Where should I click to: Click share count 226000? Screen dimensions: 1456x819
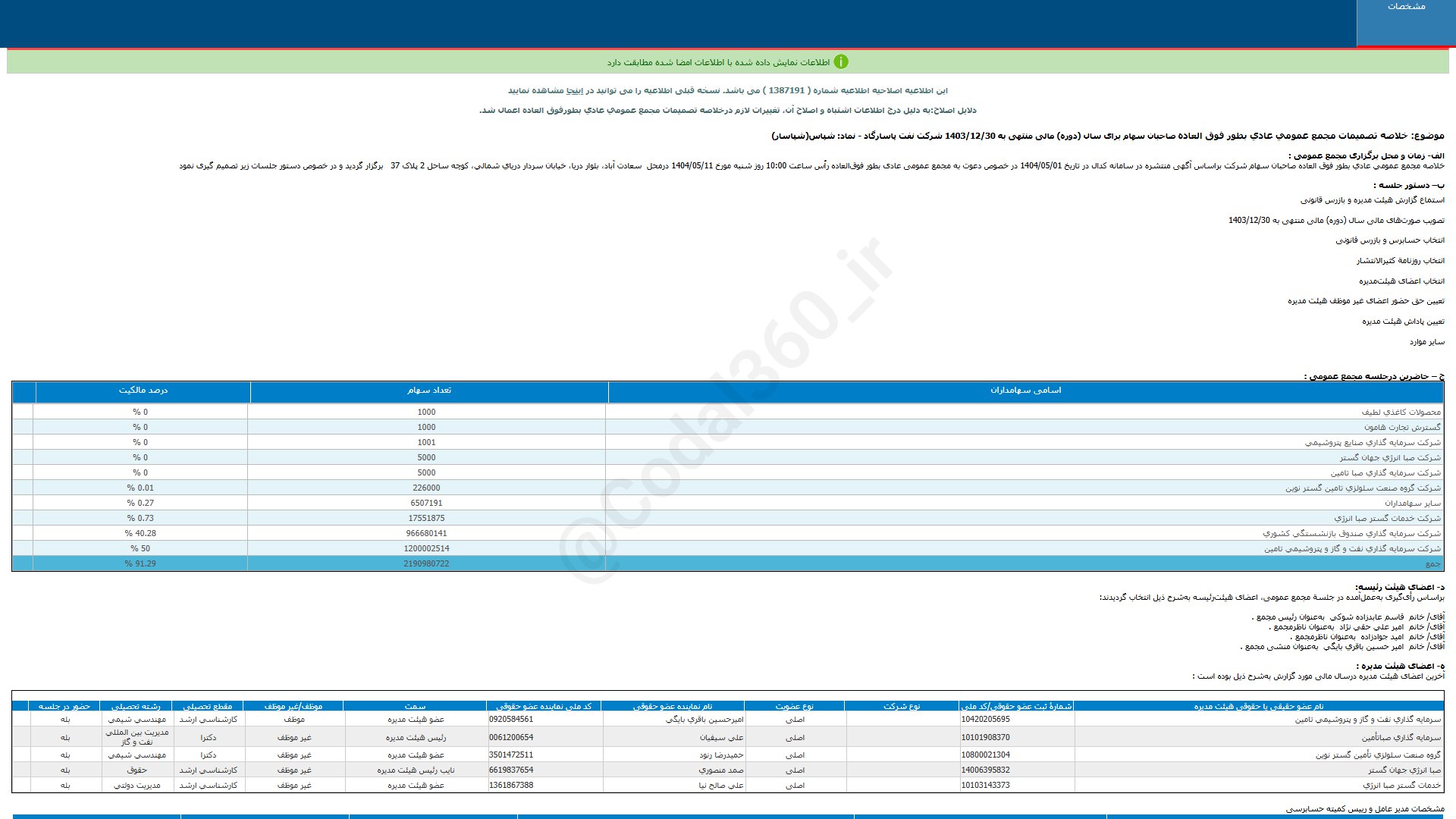426,488
